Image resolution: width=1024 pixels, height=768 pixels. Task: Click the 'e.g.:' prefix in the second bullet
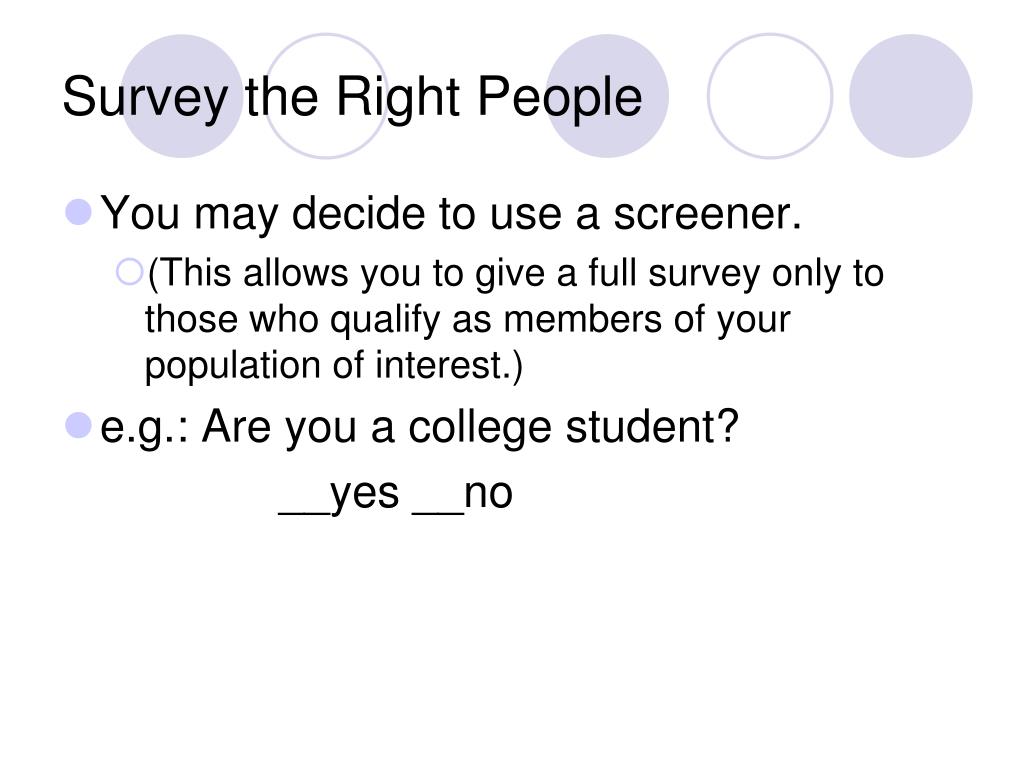[144, 429]
